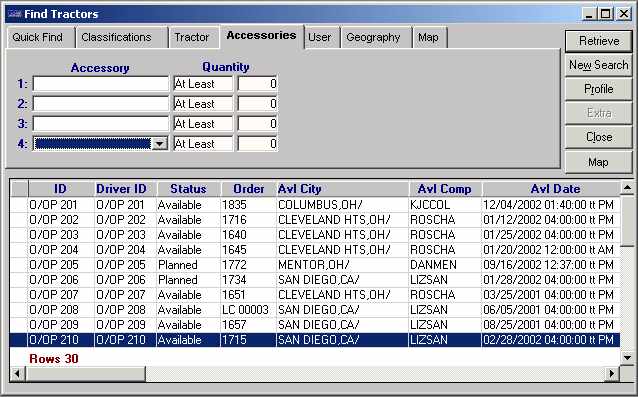Click order LC 00003 cell
Screen dimensions: 638x397
coord(248,310)
